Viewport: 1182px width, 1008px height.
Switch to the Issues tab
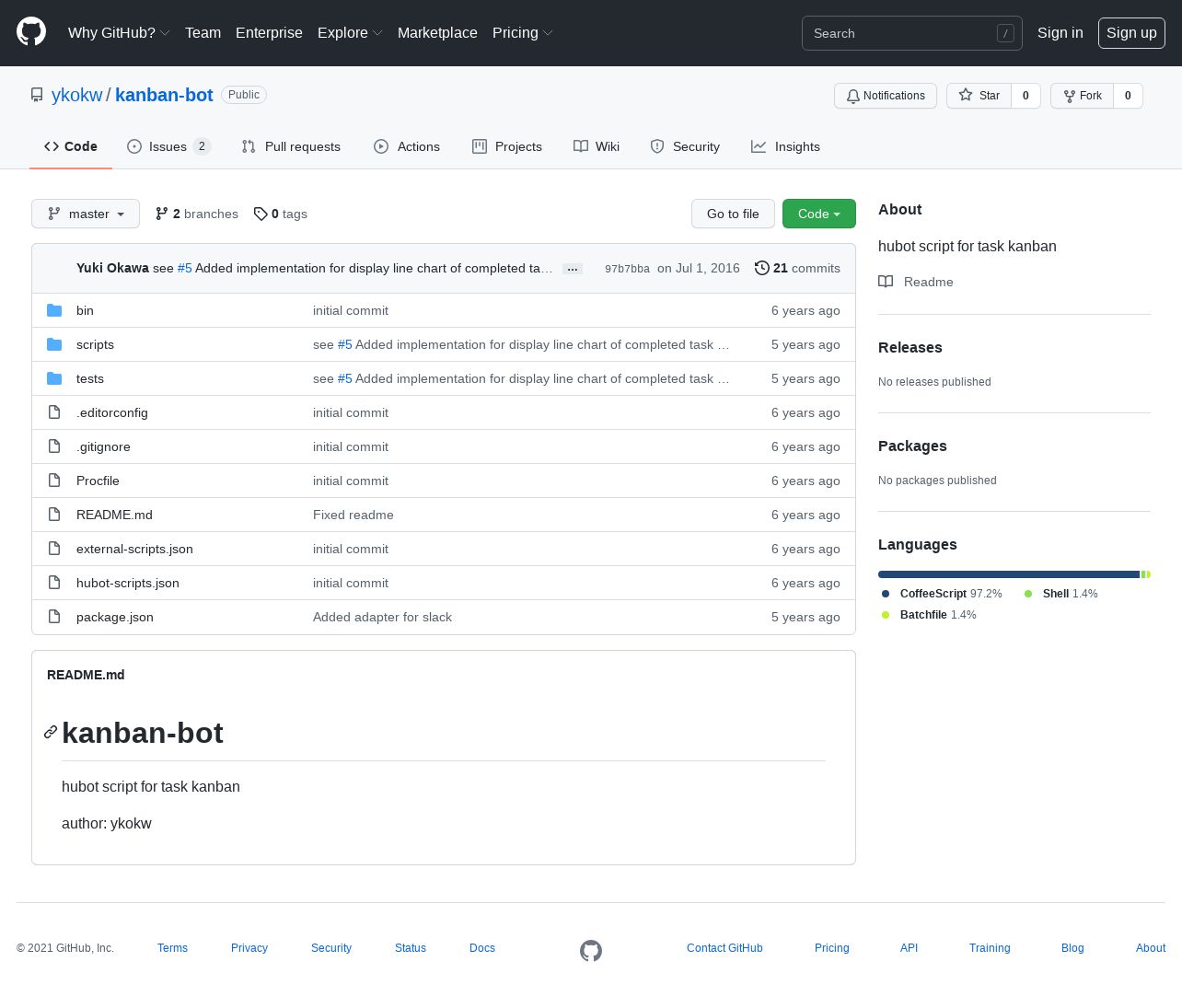(x=169, y=146)
